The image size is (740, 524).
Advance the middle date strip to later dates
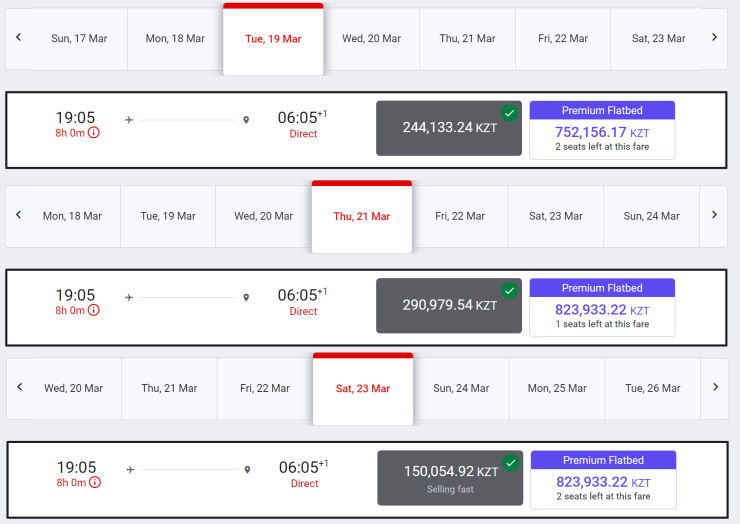(x=714, y=215)
